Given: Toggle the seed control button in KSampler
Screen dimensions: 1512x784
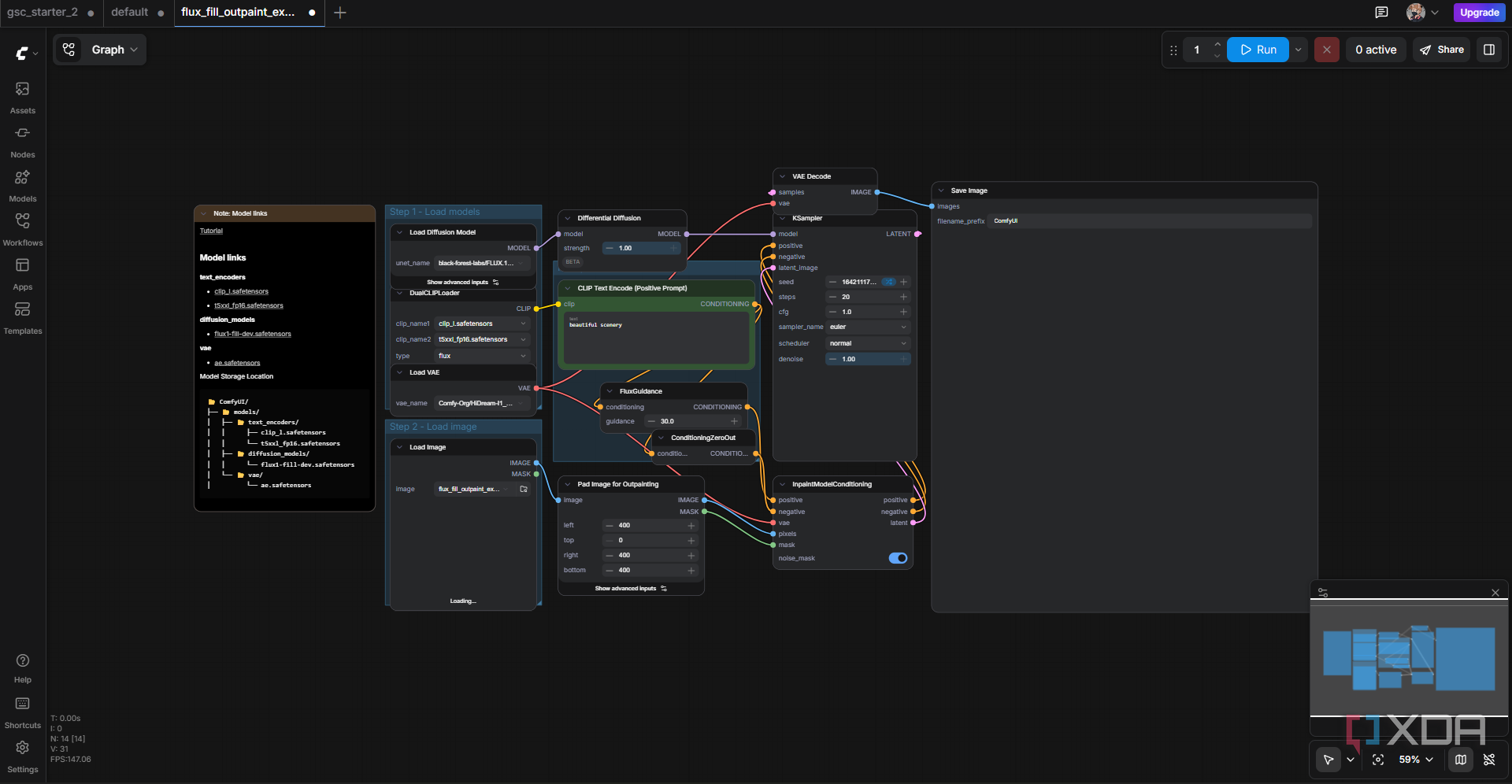Looking at the screenshot, I should tap(888, 282).
